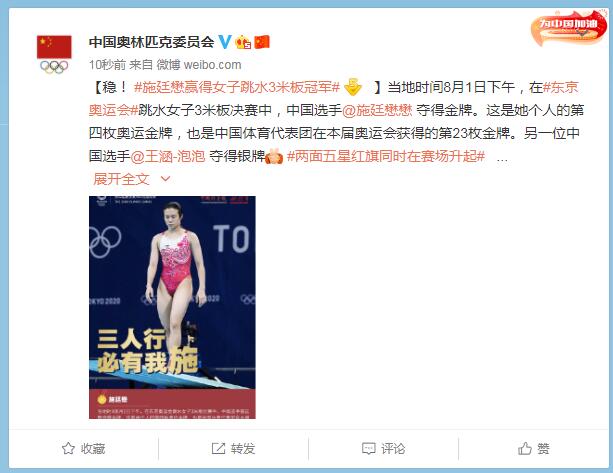The image size is (613, 473).
Task: Click the speech bubble 评论 icon
Action: 369,448
